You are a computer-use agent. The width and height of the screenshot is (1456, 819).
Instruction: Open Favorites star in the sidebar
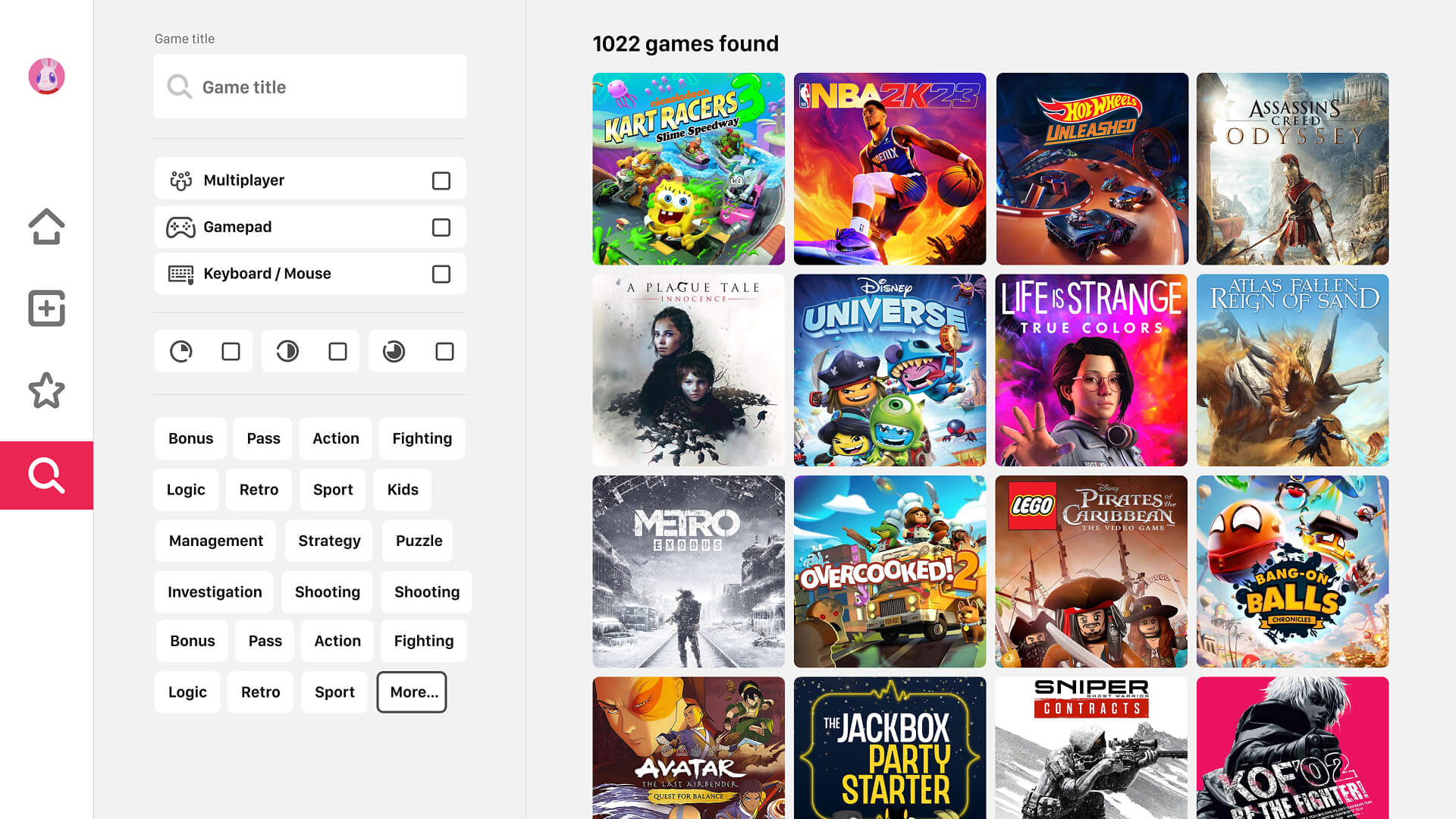point(46,391)
